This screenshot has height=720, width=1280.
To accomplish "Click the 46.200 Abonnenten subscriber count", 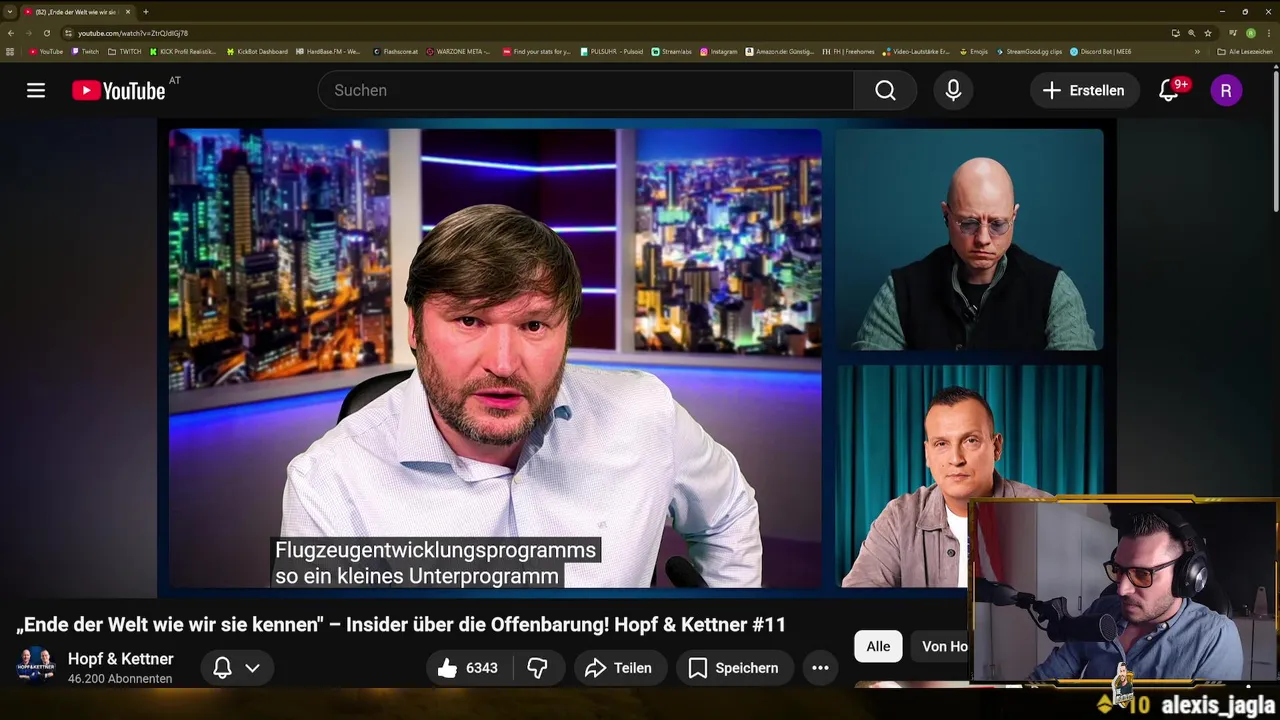I will [x=120, y=679].
